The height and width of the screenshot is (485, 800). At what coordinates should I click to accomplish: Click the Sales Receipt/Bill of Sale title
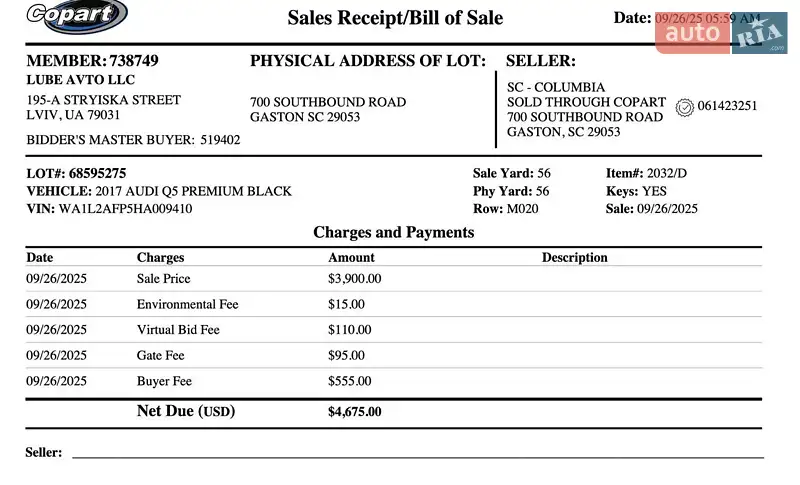(x=395, y=18)
